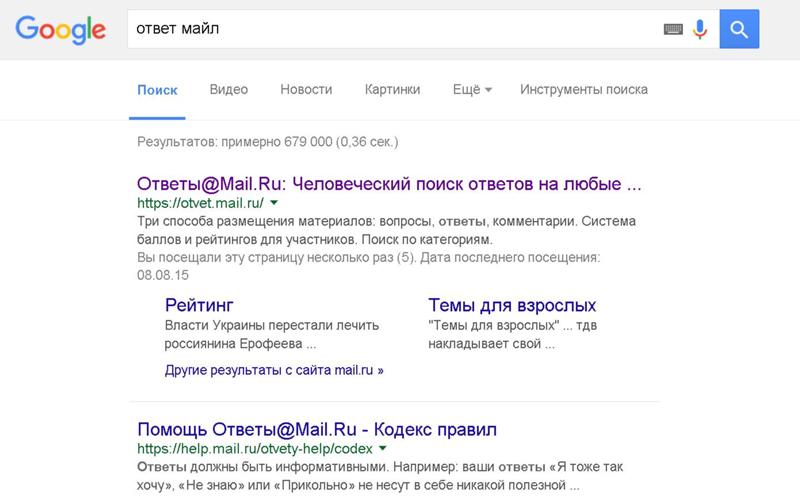Click the visit date '08.08.15' text
The height and width of the screenshot is (497, 800).
coord(163,276)
